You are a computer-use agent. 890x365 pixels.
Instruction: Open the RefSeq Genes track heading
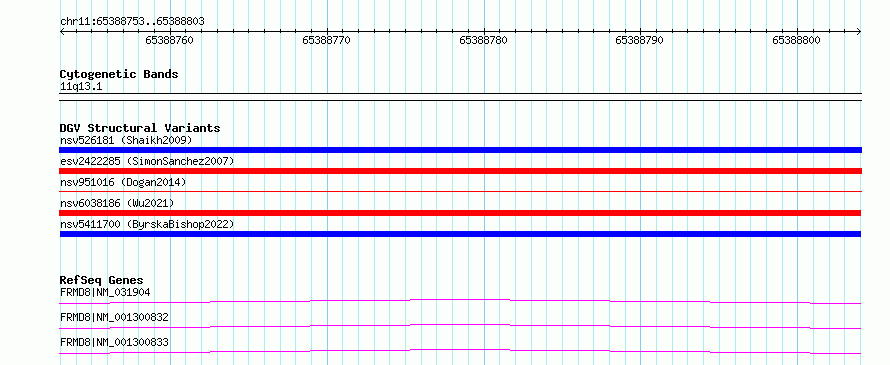[x=102, y=280]
